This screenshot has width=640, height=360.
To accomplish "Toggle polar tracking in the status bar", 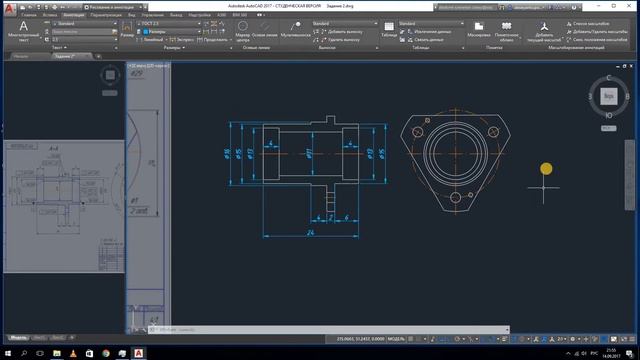I will click(x=457, y=339).
